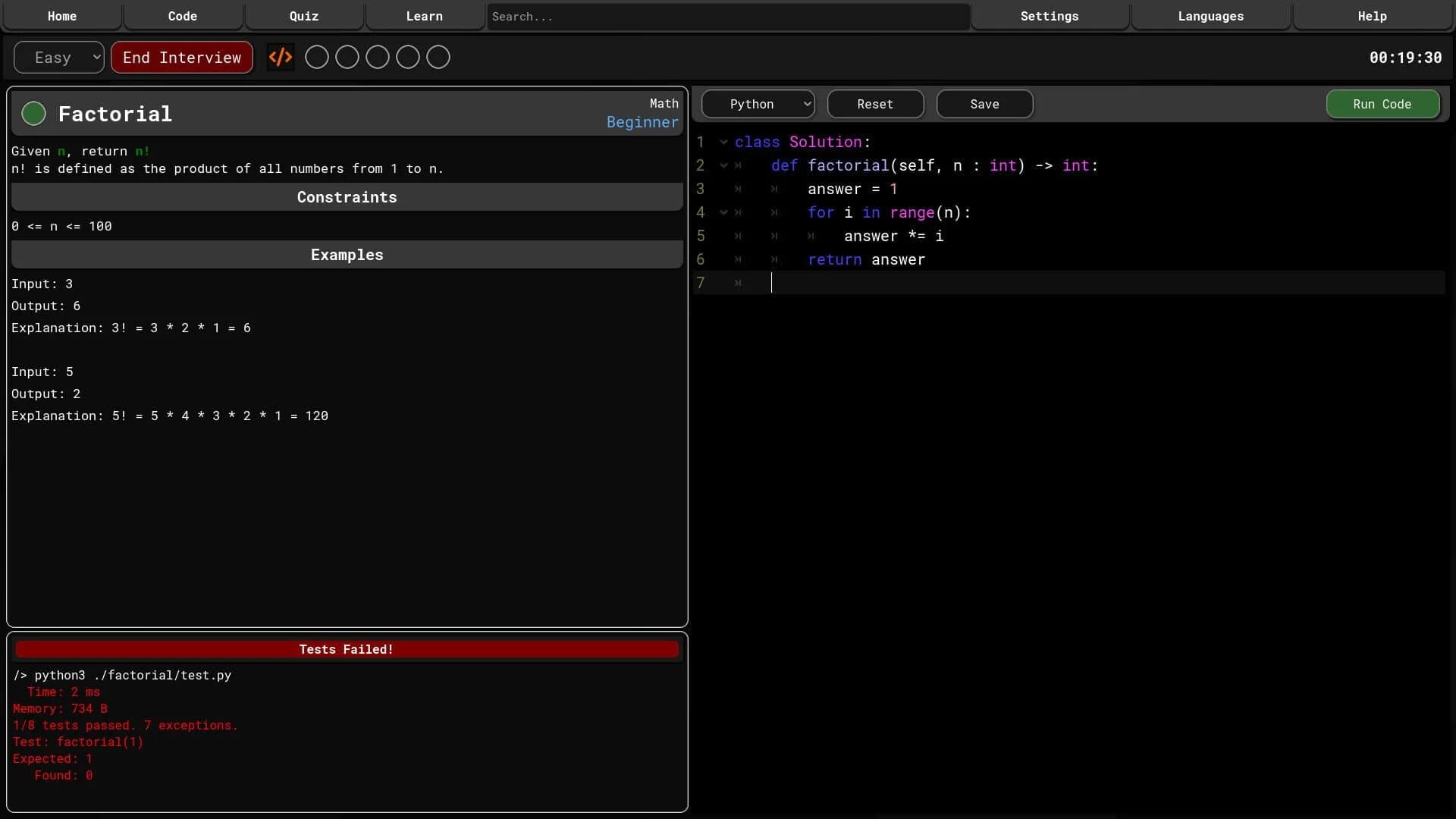Click the green status dot beside Factorial
Screen dimensions: 1456x819
click(33, 113)
